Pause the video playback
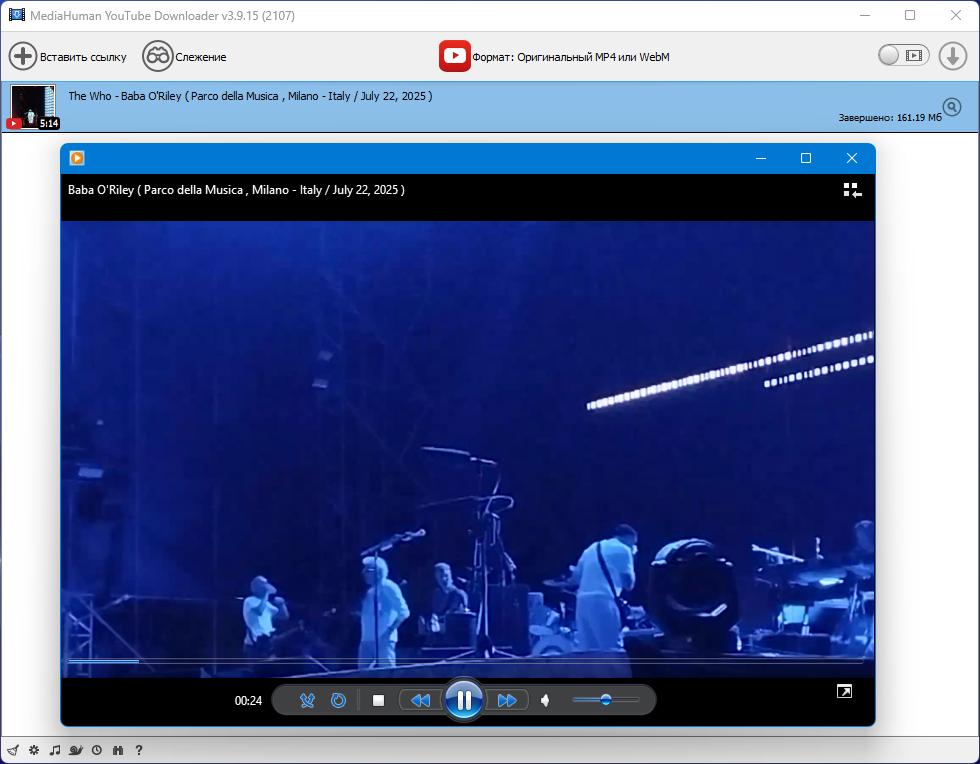Image resolution: width=980 pixels, height=764 pixels. [464, 700]
